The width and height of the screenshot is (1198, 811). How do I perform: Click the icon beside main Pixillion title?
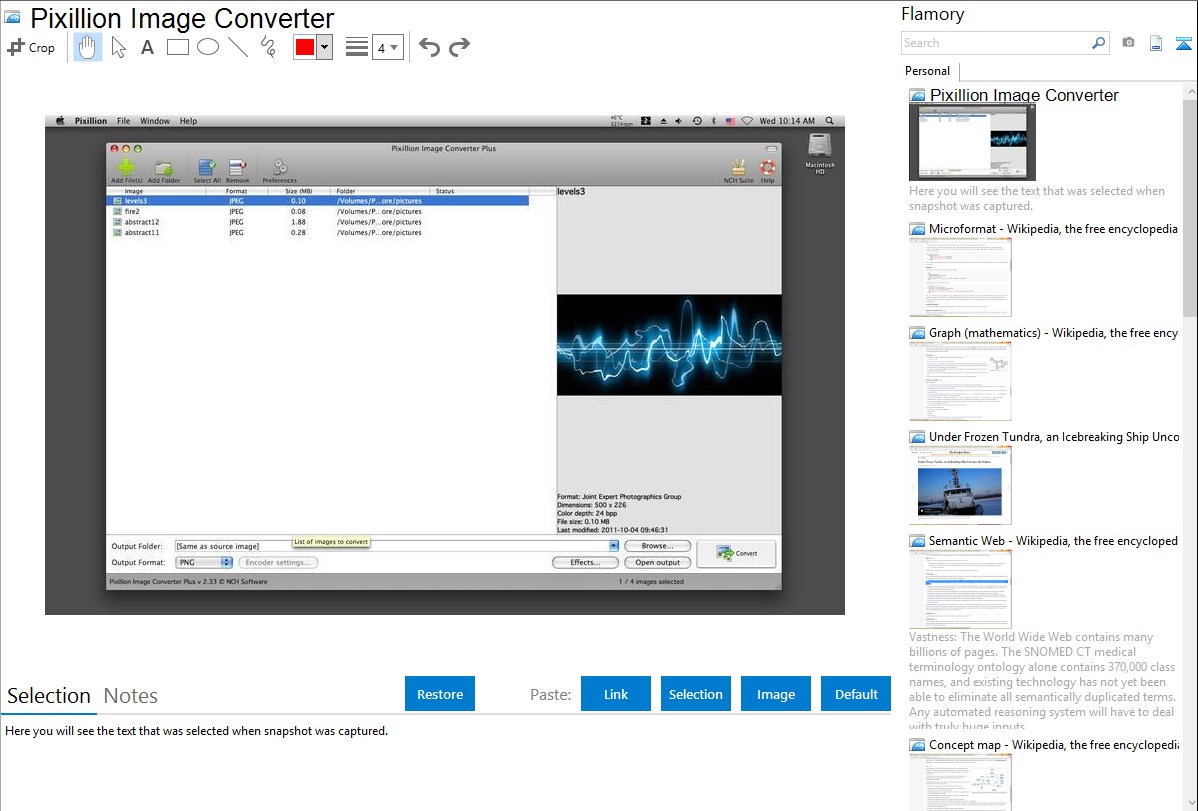click(13, 17)
